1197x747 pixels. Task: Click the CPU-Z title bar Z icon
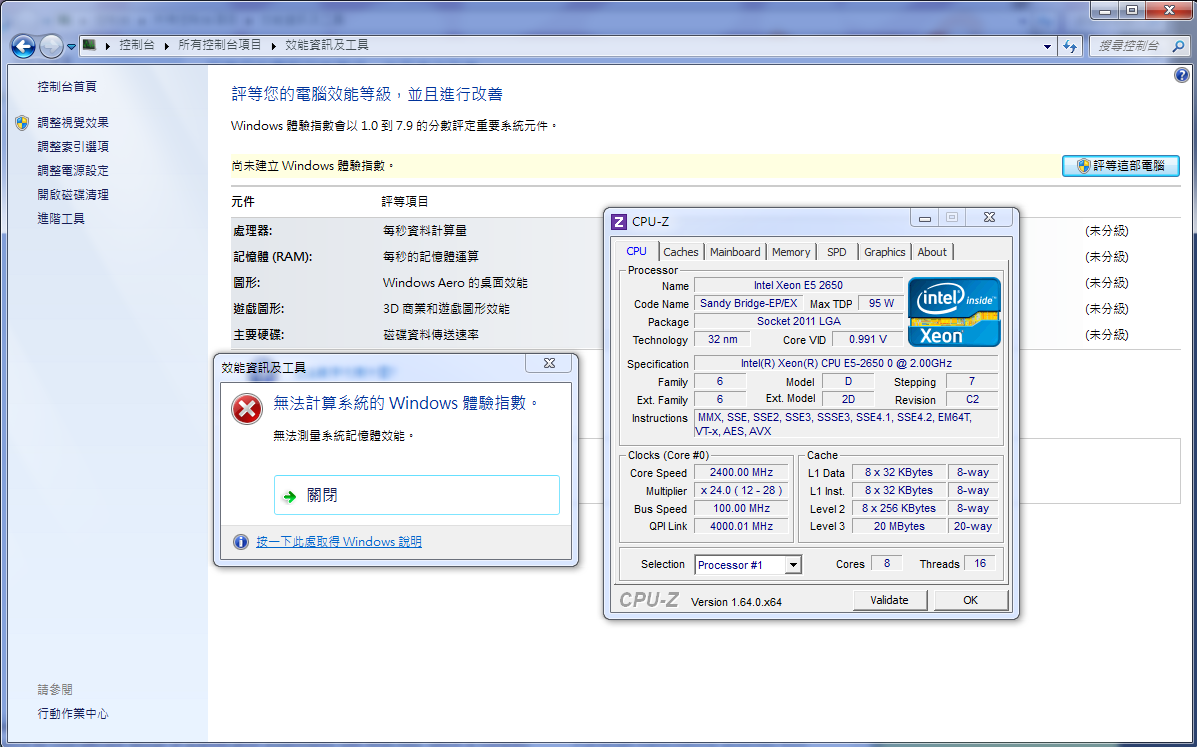[x=620, y=221]
